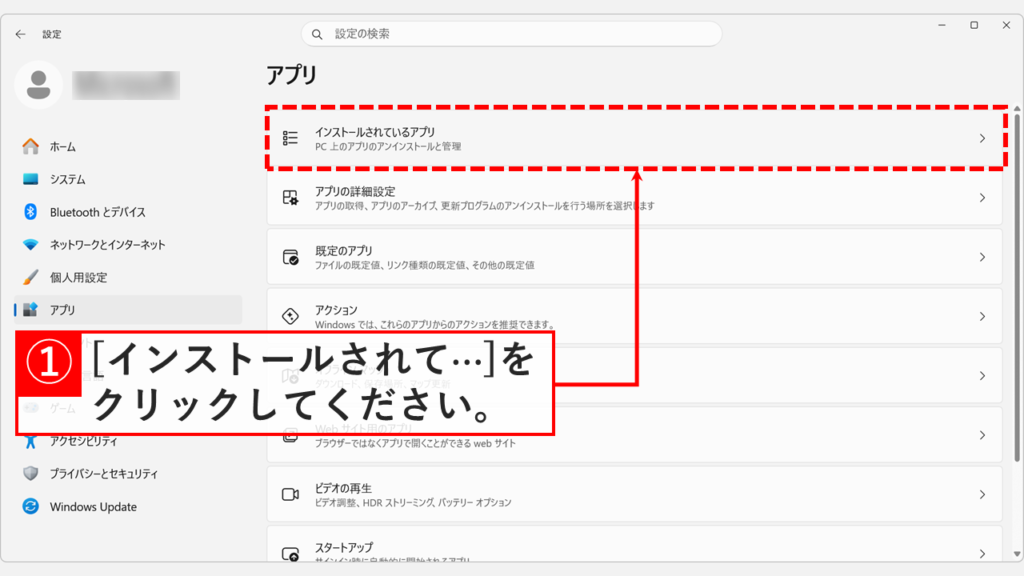Click the shield icon for プライバシーとセキュリティ
The image size is (1024, 576).
point(31,473)
